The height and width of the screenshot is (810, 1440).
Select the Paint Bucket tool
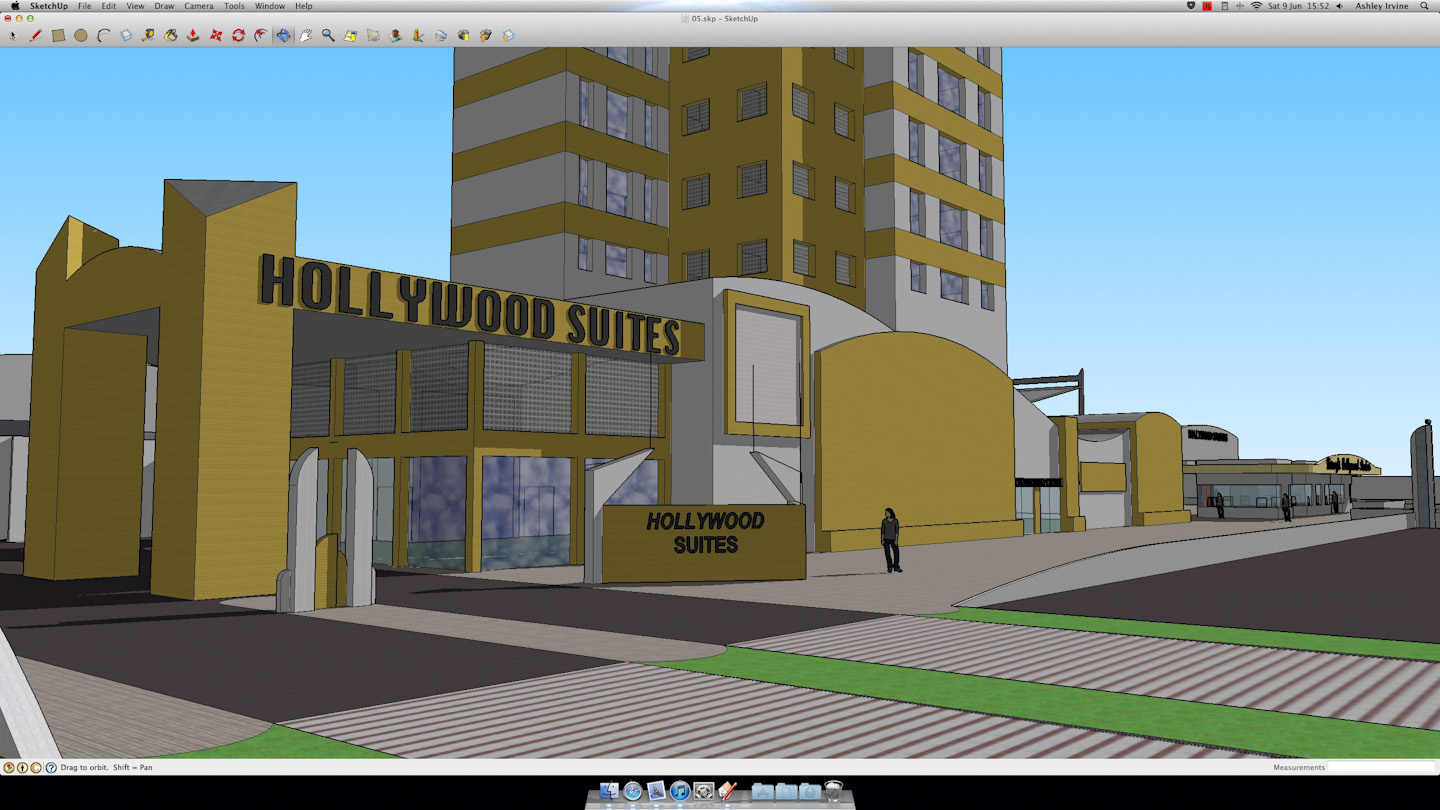(171, 35)
